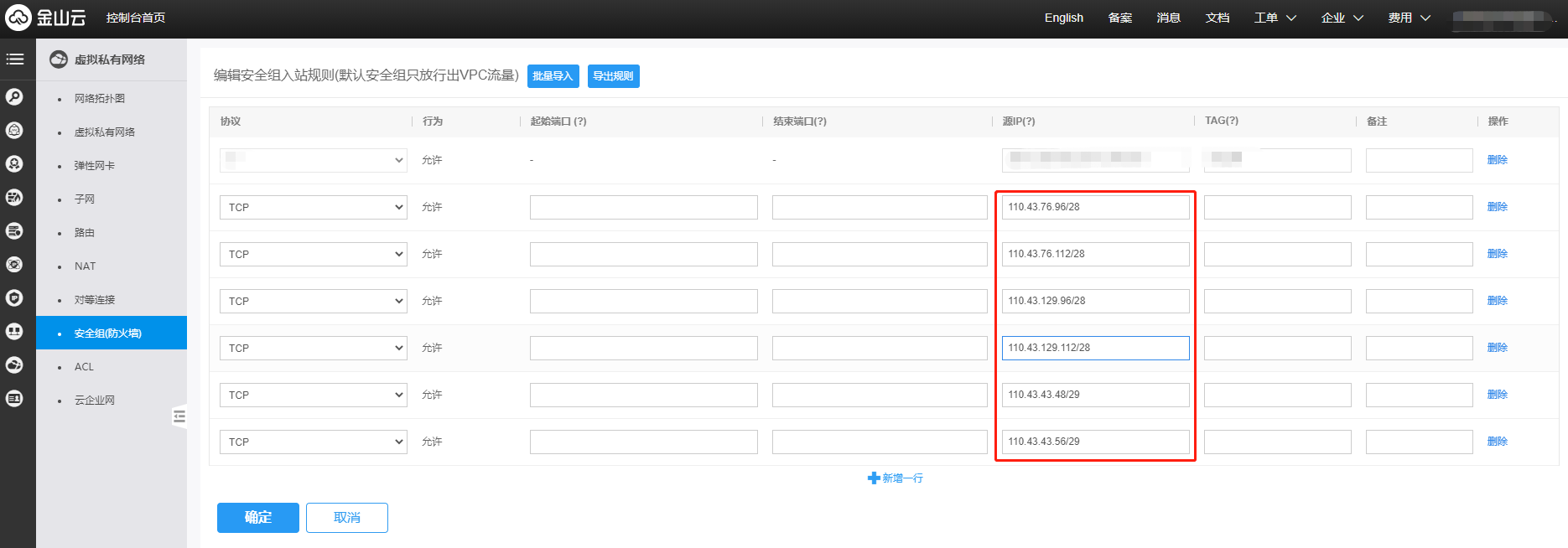Click start port field for 110.43.76.112/28 rule
This screenshot has height=548, width=1568.
click(643, 254)
